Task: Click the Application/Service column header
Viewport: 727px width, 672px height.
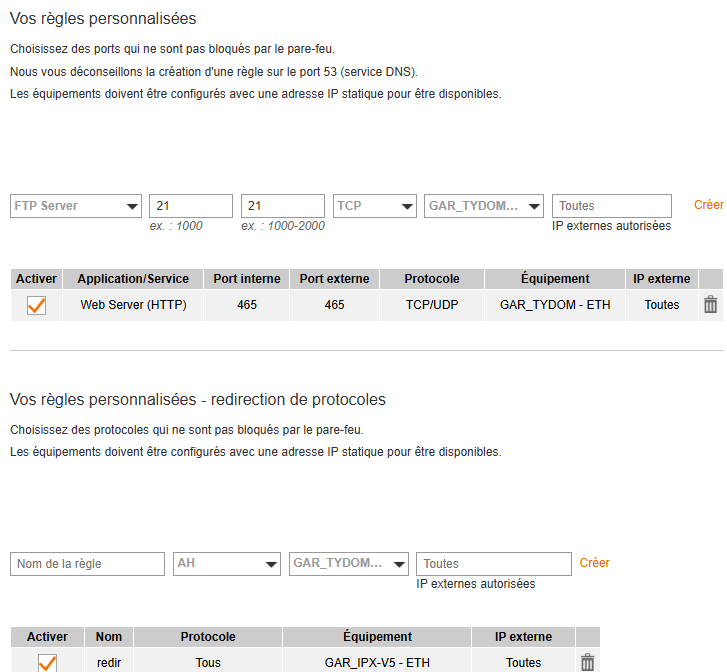Action: pos(133,279)
